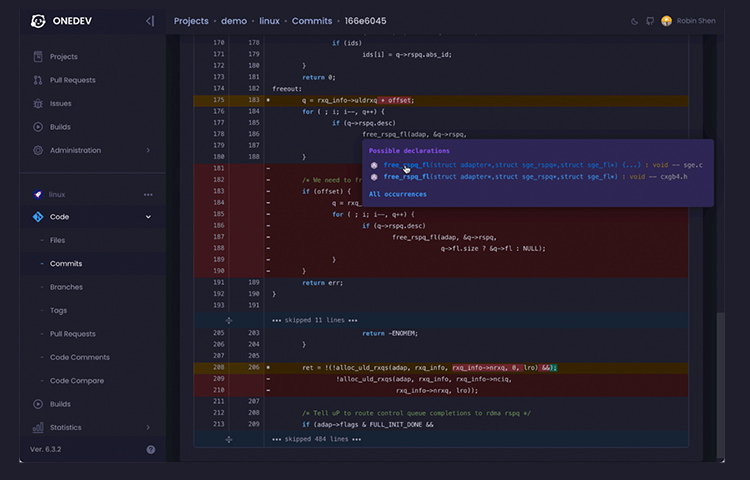Click highlighted '+ offset' change
This screenshot has width=750, height=480.
click(x=395, y=100)
